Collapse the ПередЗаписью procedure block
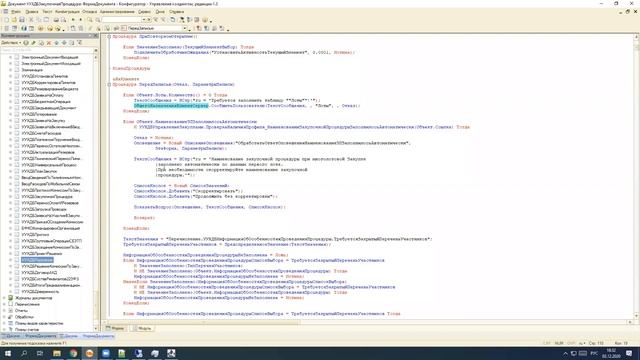 point(109,84)
